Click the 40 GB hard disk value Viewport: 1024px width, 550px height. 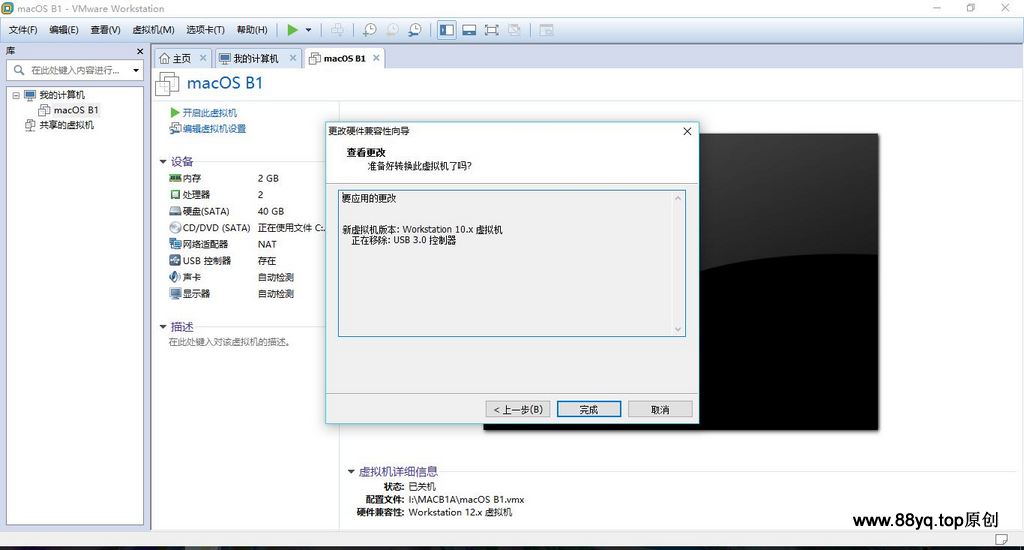(270, 211)
